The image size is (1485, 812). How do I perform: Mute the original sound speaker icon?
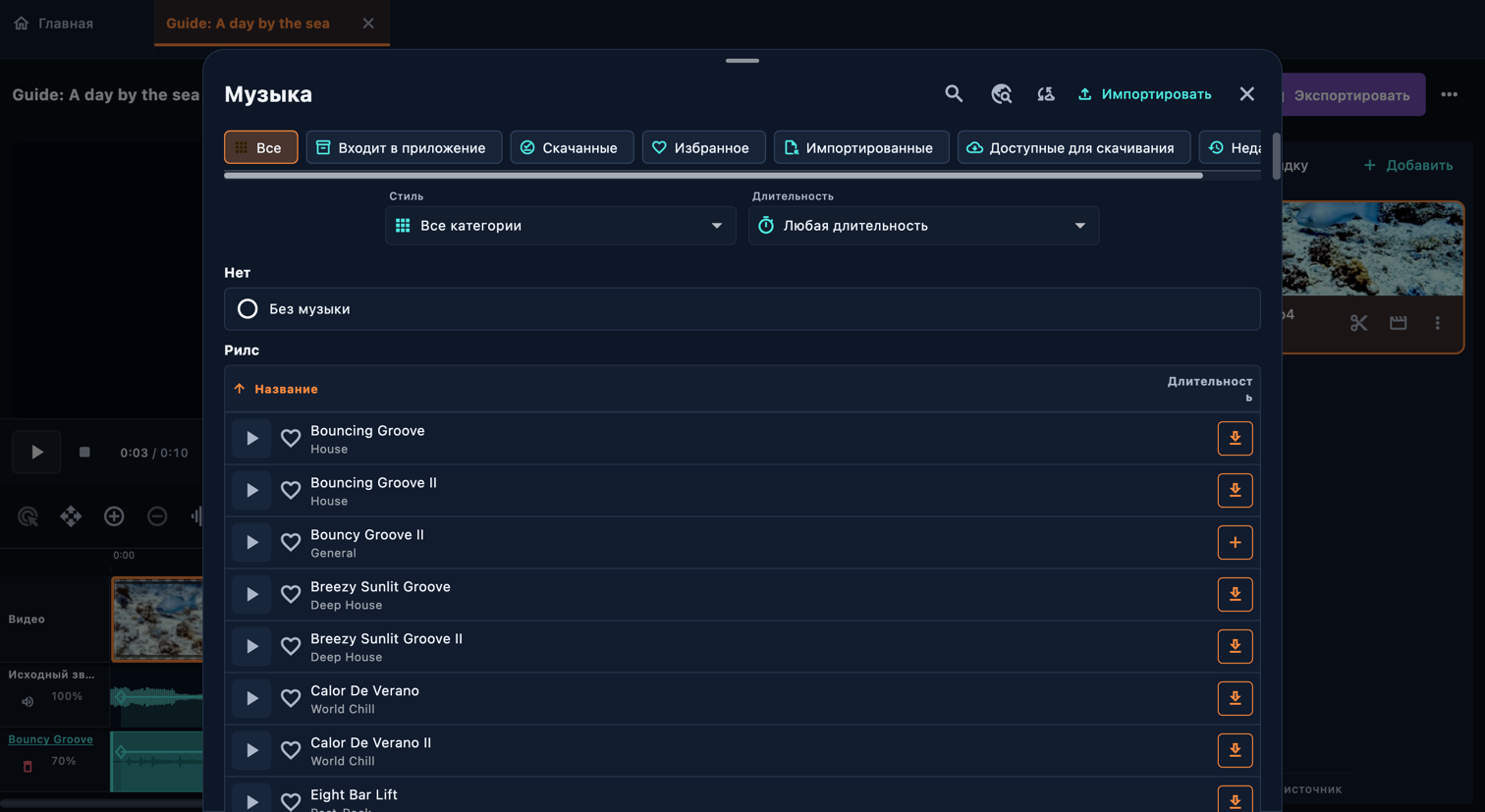27,701
